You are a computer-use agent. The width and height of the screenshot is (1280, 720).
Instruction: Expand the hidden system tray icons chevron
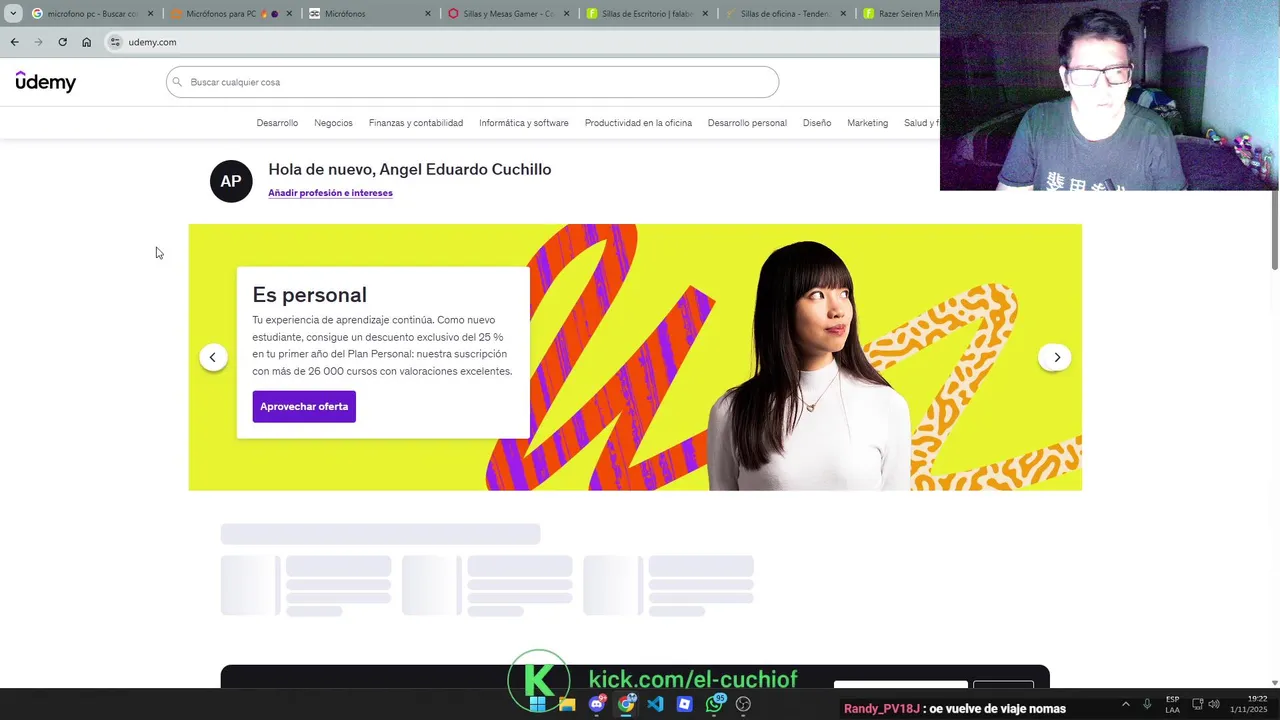(1125, 704)
